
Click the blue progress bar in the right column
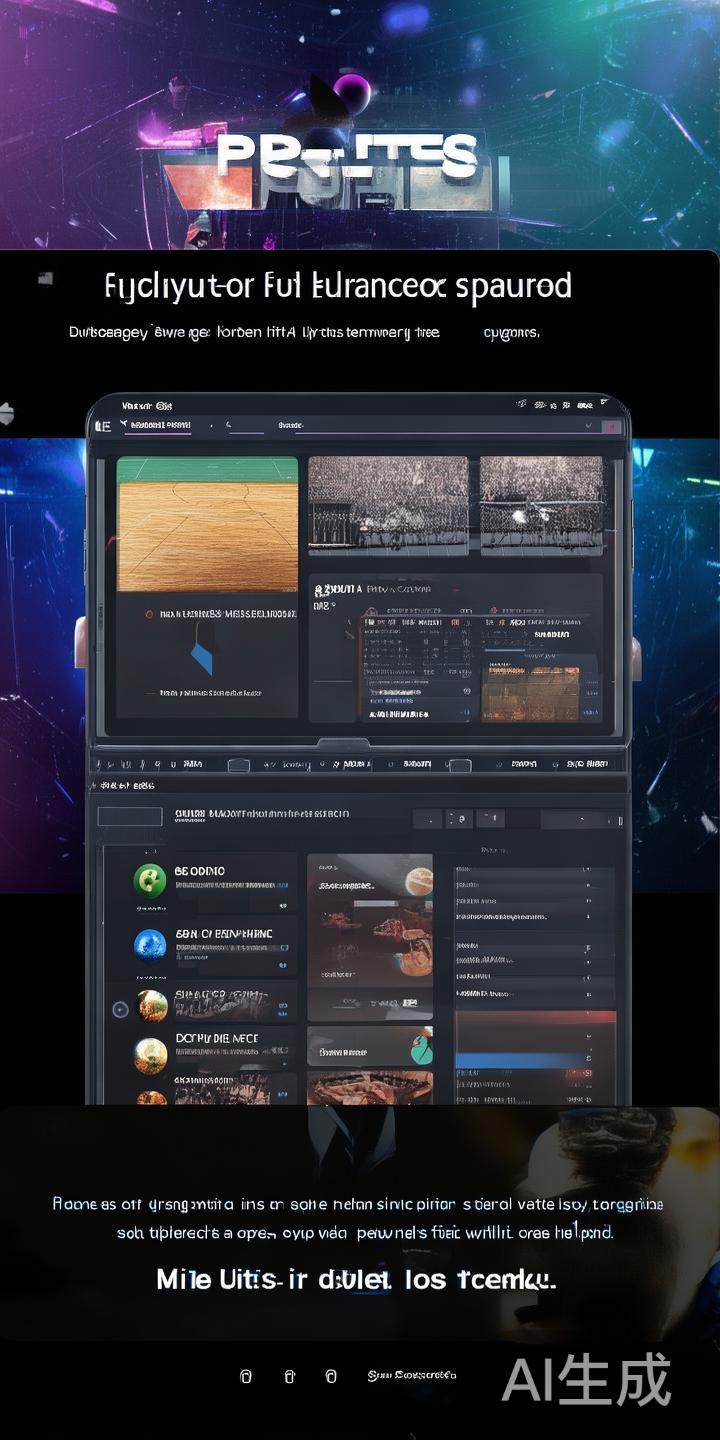click(520, 1060)
